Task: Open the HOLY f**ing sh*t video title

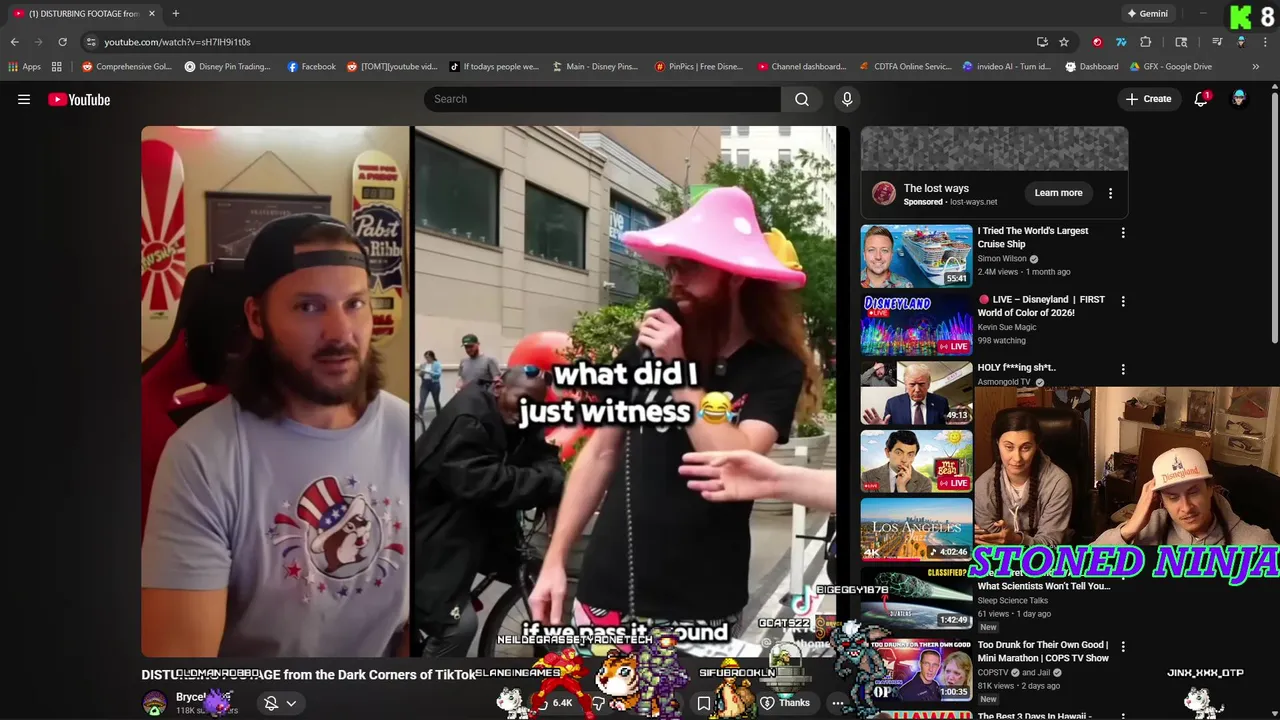Action: click(1016, 367)
